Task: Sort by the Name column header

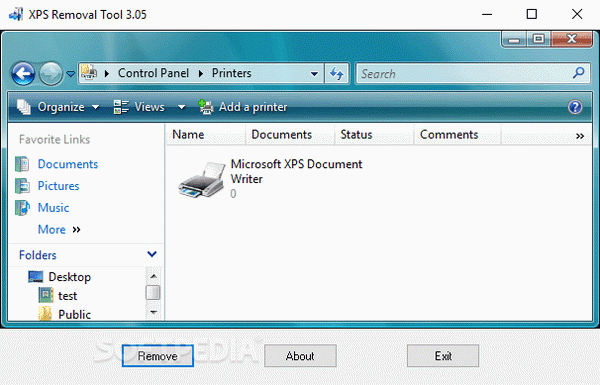Action: (x=206, y=134)
